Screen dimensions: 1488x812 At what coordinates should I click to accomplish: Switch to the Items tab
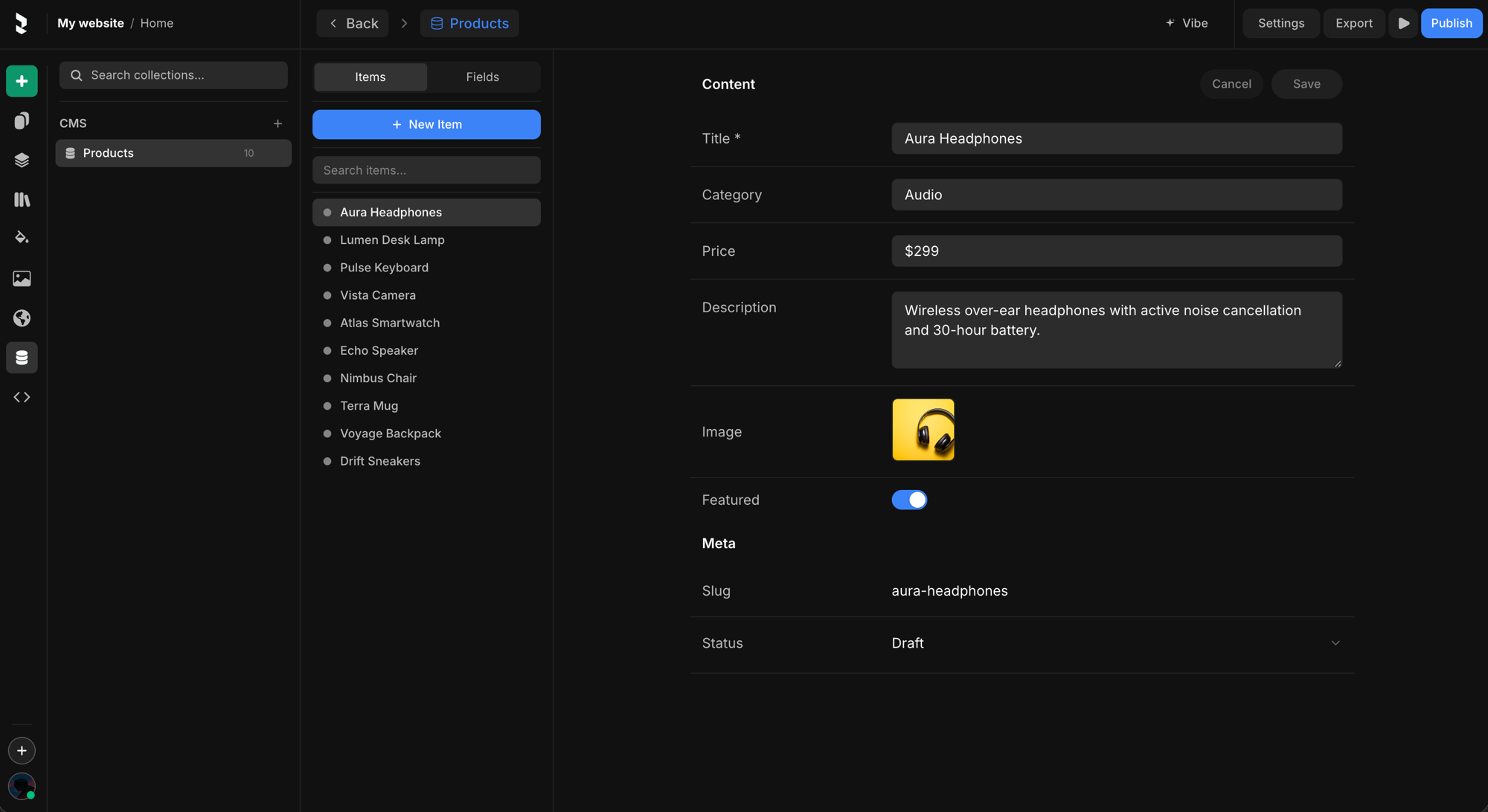(x=371, y=77)
